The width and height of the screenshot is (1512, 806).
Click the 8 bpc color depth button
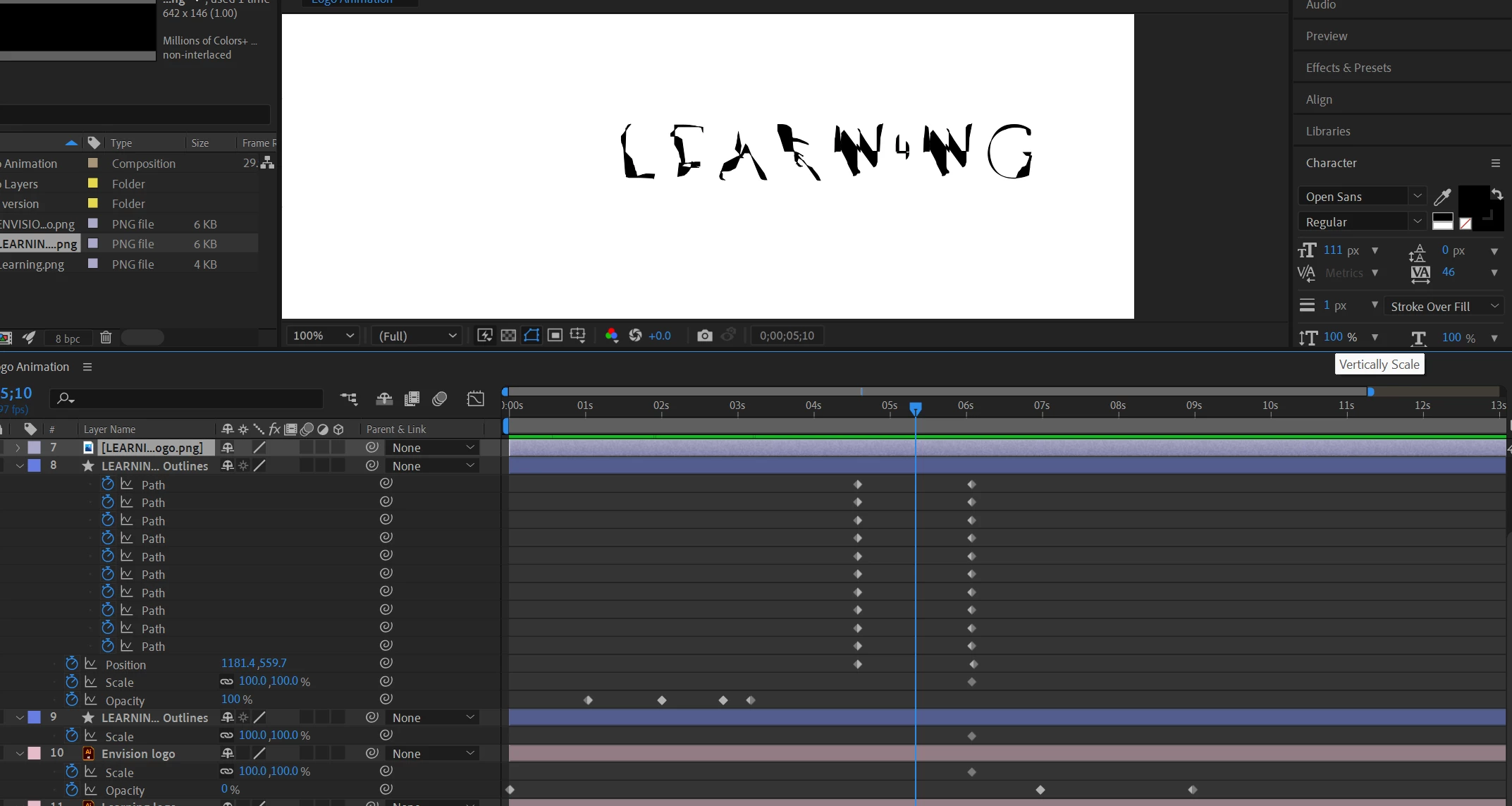point(68,338)
